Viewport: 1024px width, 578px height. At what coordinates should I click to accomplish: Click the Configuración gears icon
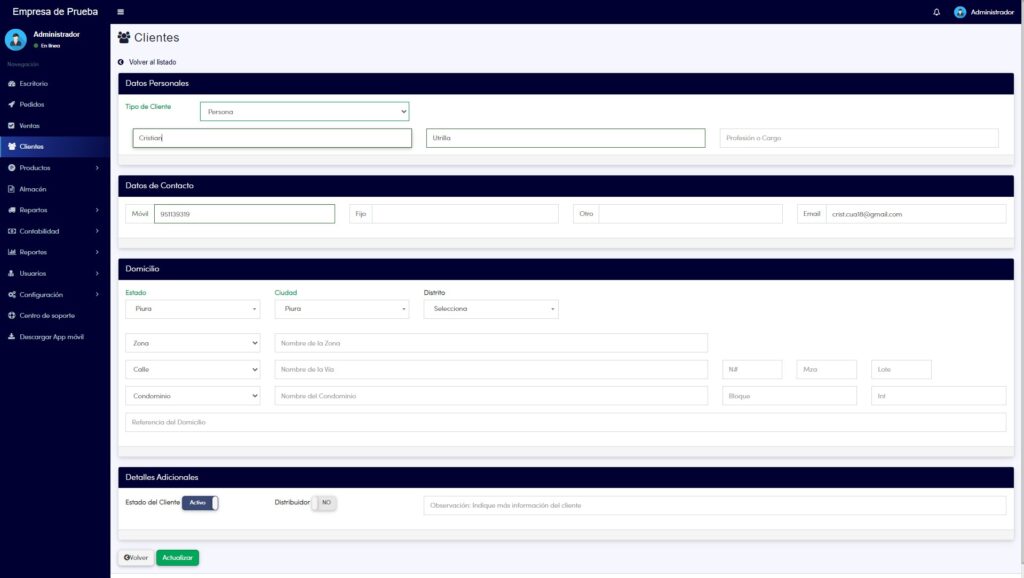[x=11, y=295]
